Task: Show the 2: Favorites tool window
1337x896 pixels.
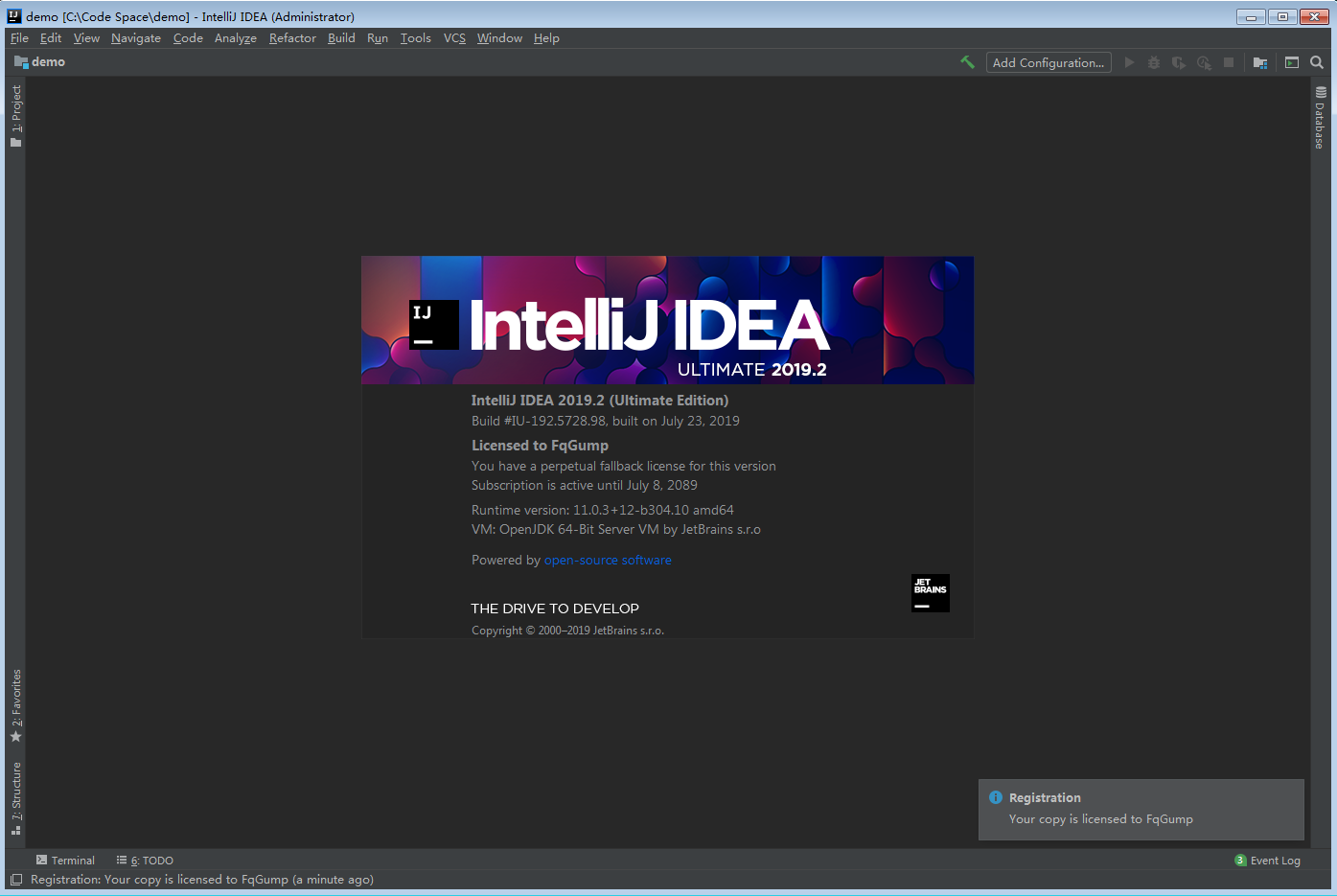Action: coord(15,705)
